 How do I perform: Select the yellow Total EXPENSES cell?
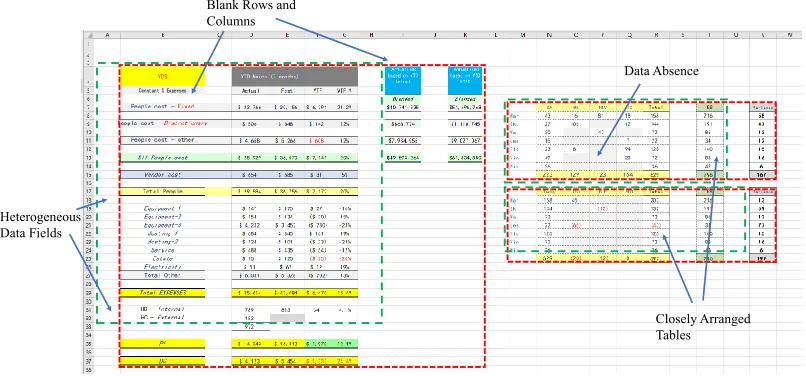pyautogui.click(x=162, y=293)
